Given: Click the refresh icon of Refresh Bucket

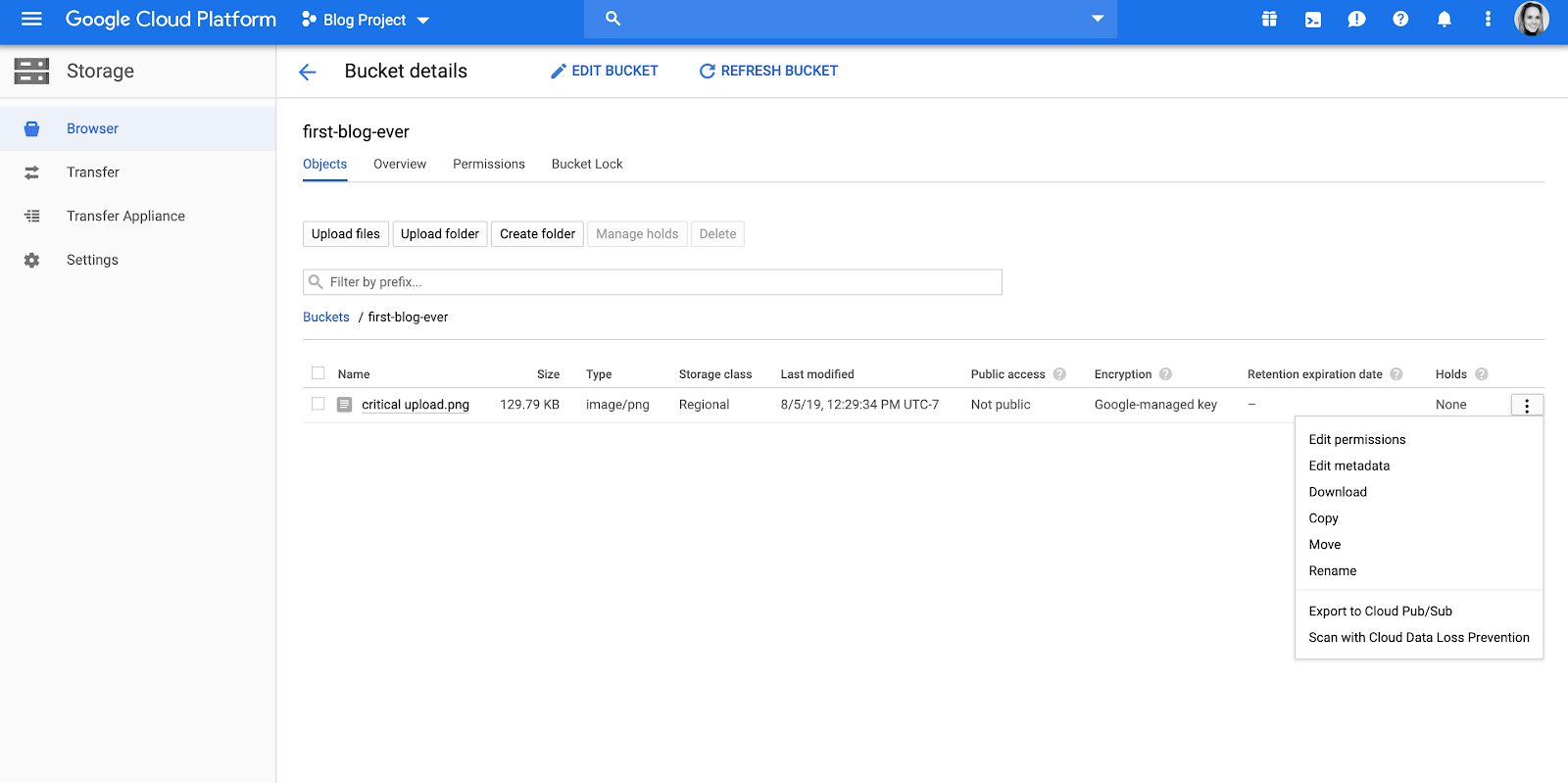Looking at the screenshot, I should point(707,71).
